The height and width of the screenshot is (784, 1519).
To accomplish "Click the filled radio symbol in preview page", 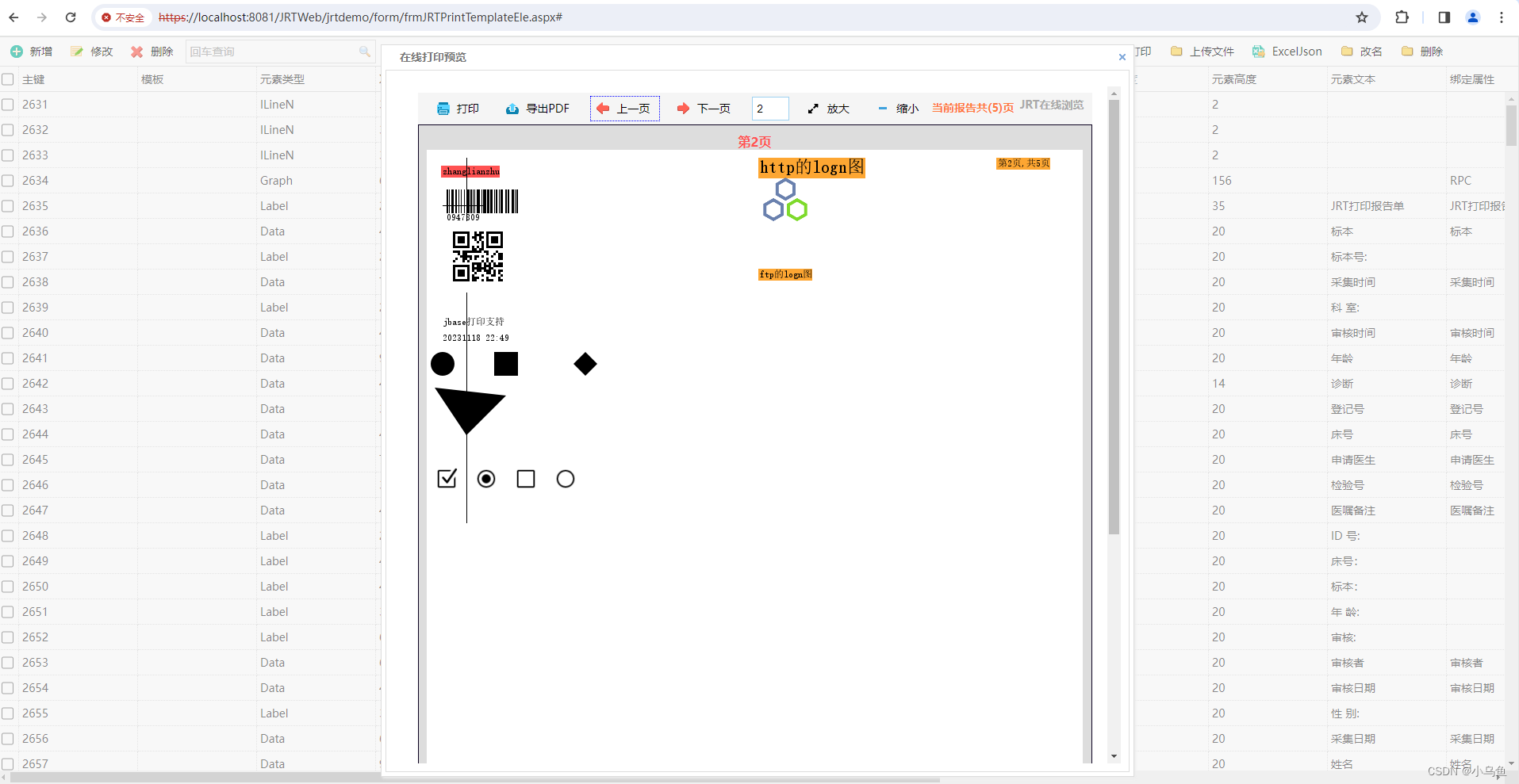I will (x=486, y=479).
